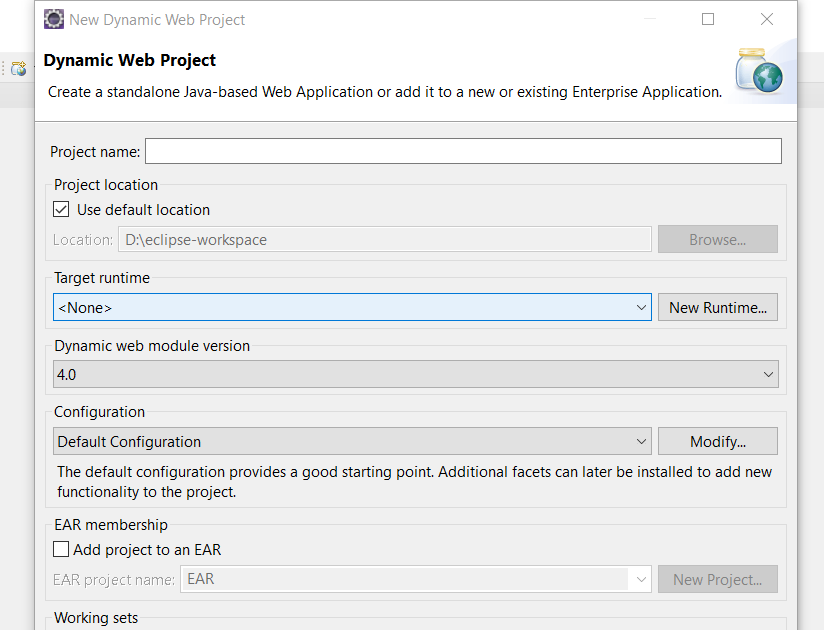
Task: Select the New Dynamic Web Project toolbar icon
Action: [16, 68]
